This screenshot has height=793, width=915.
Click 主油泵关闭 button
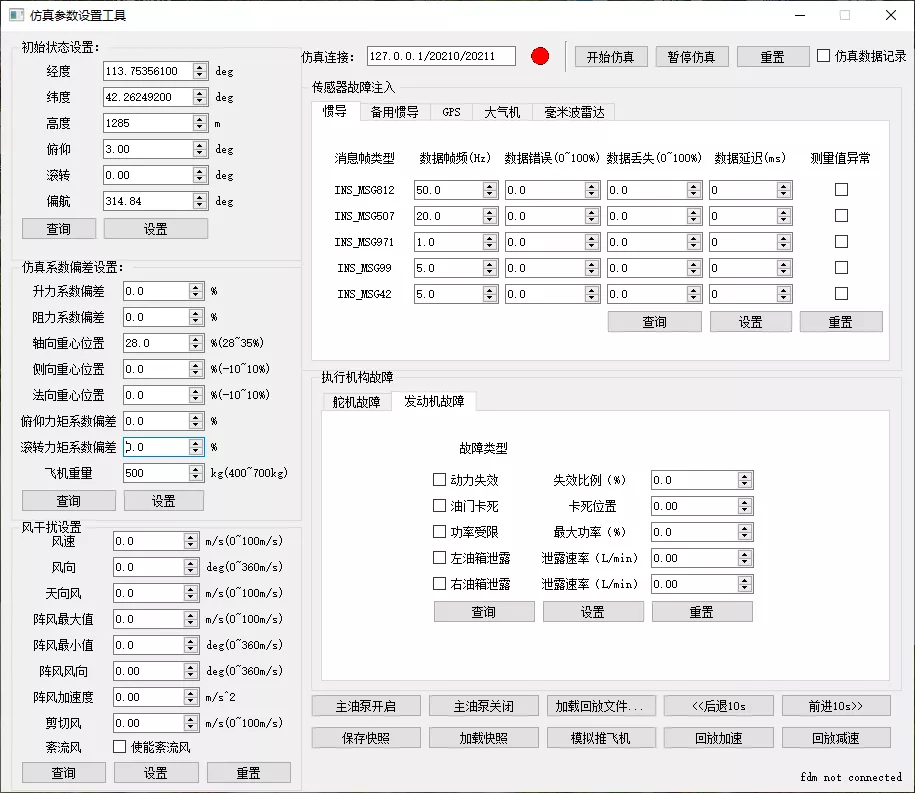pyautogui.click(x=484, y=706)
